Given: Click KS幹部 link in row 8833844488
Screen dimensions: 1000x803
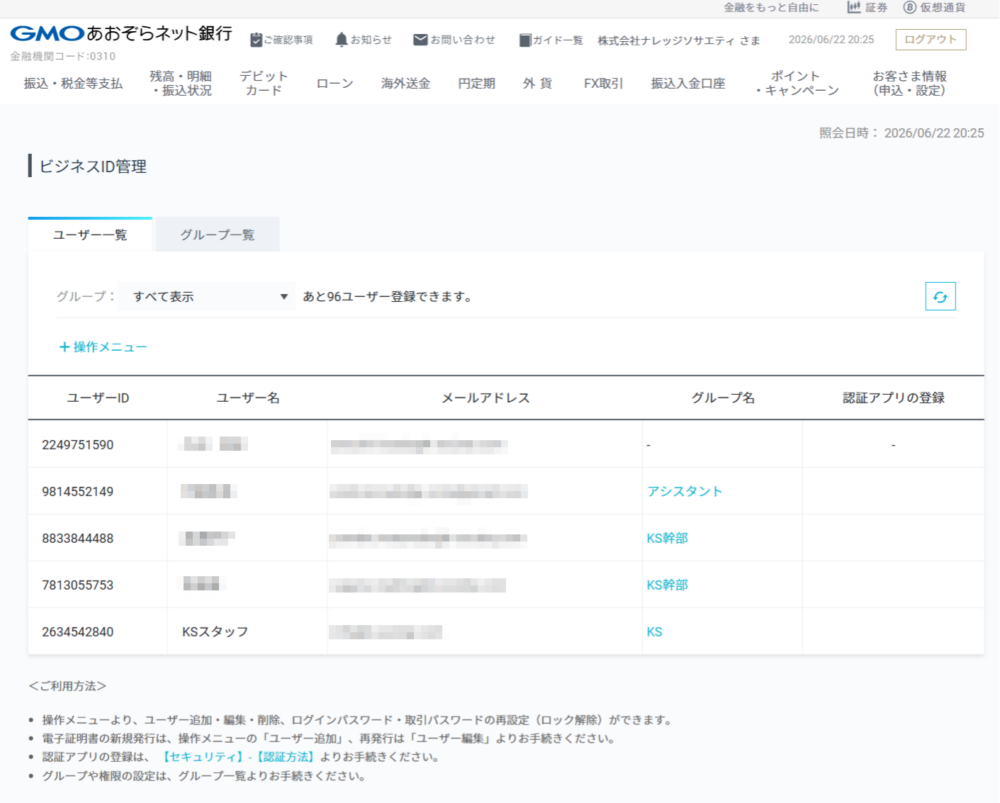Looking at the screenshot, I should click(x=667, y=538).
